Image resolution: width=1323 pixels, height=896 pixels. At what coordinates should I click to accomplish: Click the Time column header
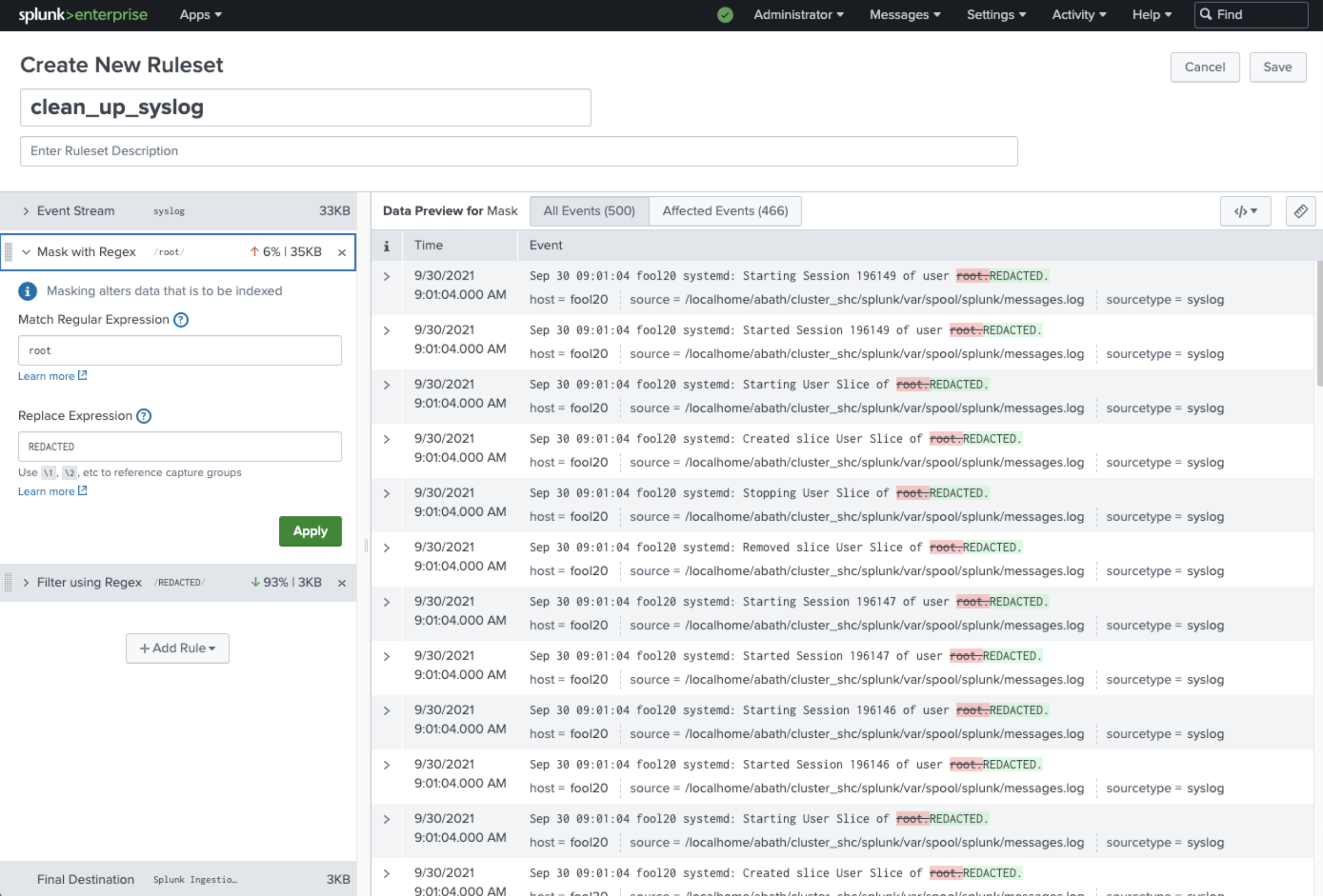point(429,245)
